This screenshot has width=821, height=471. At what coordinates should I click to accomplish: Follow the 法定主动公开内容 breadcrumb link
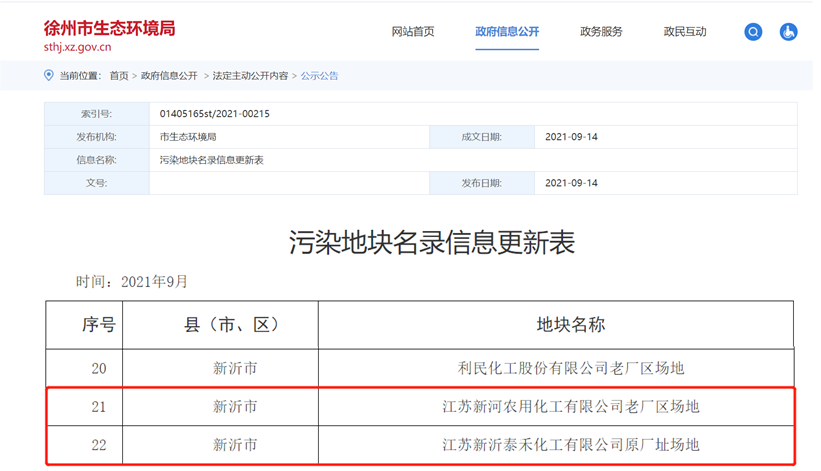(x=250, y=76)
